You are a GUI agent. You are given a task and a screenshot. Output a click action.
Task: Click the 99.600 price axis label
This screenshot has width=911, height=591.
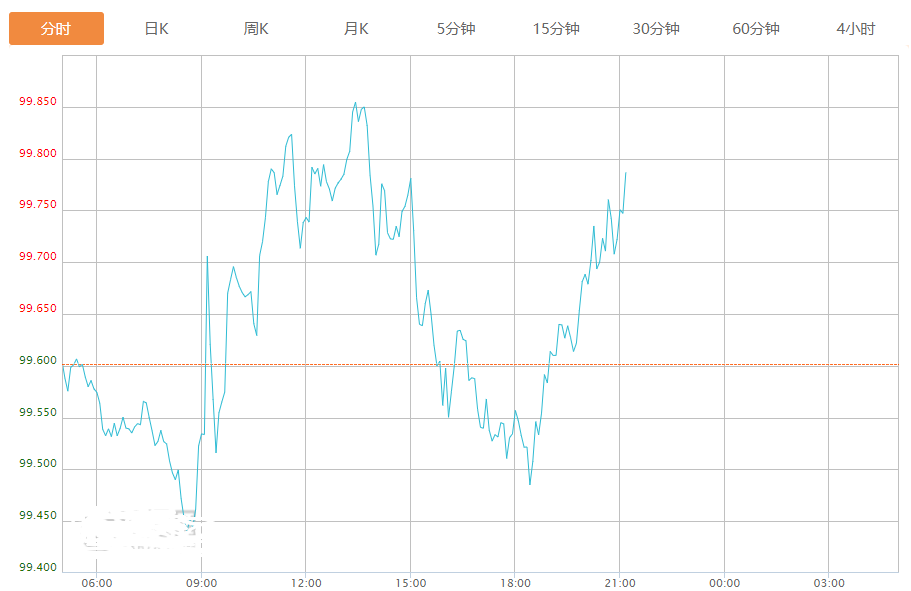tap(38, 360)
